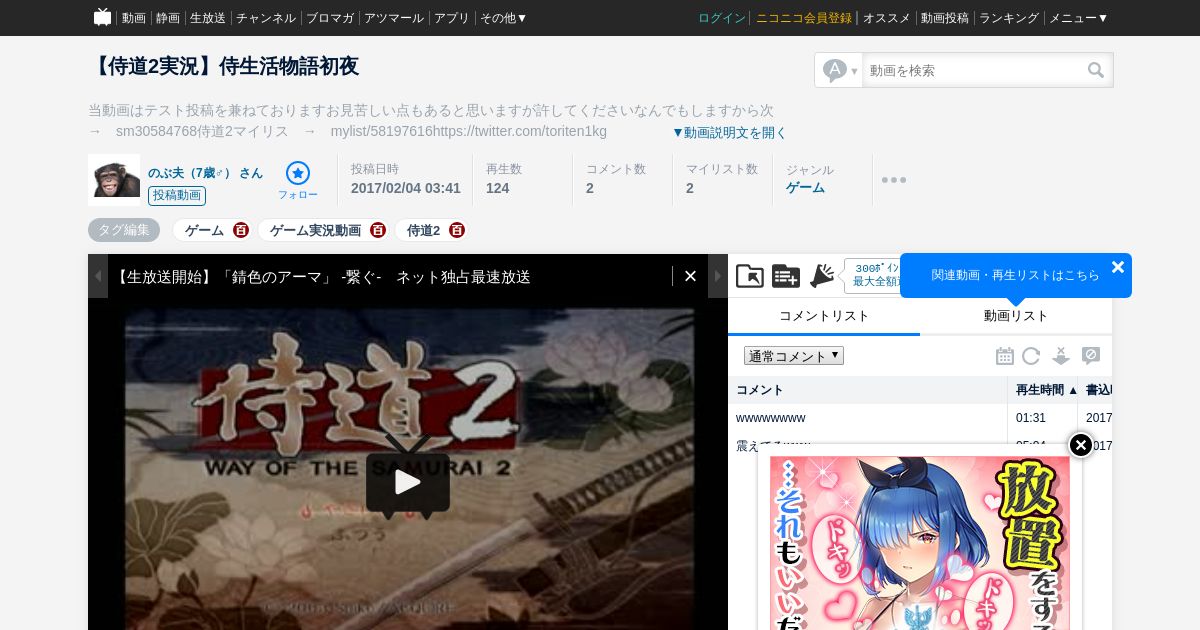Expand the その他▼ dropdown menu
Screen dimensions: 1200x630
pos(504,18)
